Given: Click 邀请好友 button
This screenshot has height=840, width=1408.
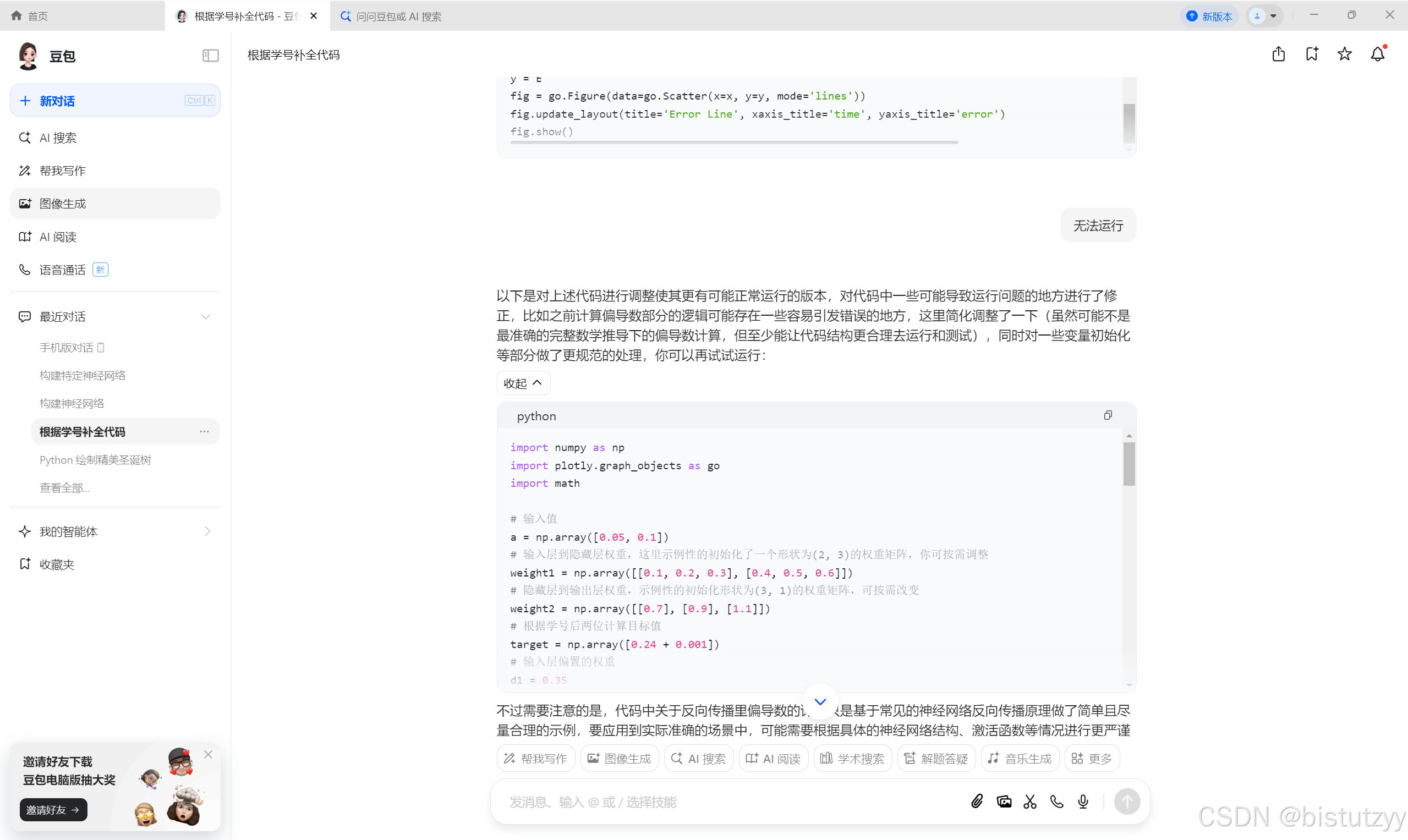Looking at the screenshot, I should coord(53,809).
